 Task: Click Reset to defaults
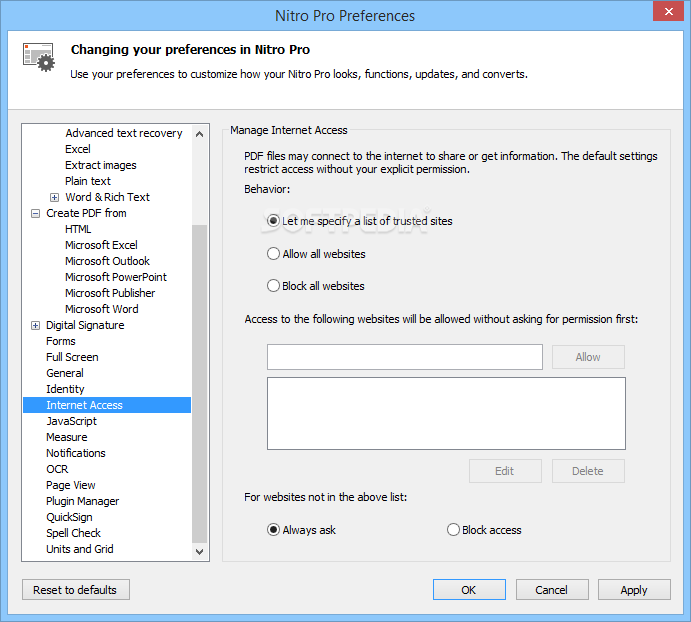76,590
